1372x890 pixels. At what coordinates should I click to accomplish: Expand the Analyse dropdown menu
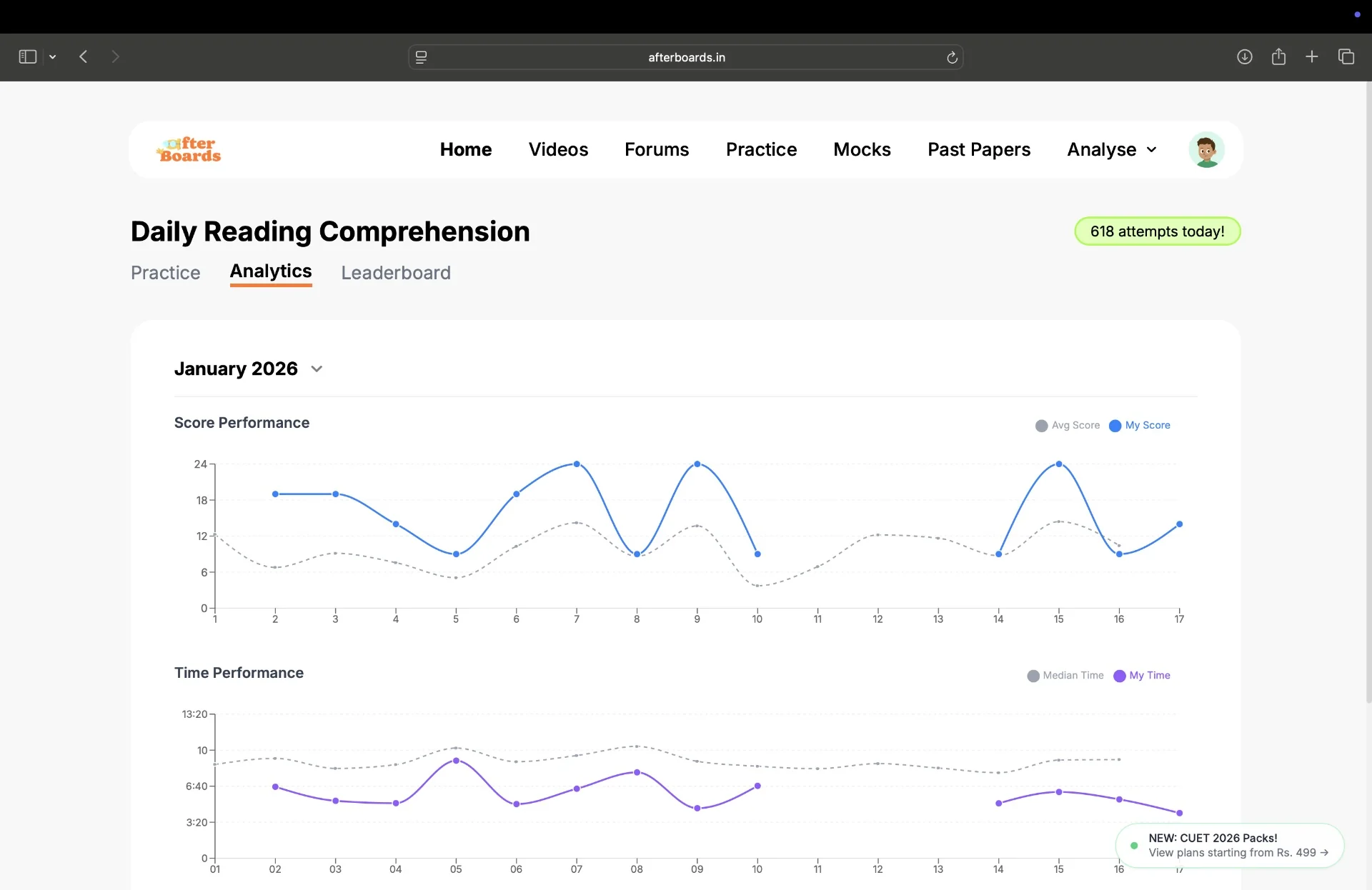[x=1112, y=149]
